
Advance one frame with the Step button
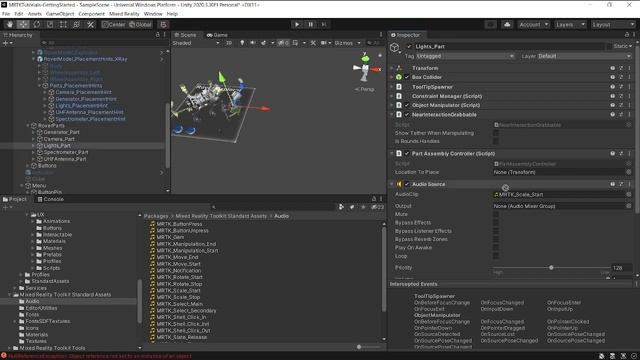tap(324, 24)
